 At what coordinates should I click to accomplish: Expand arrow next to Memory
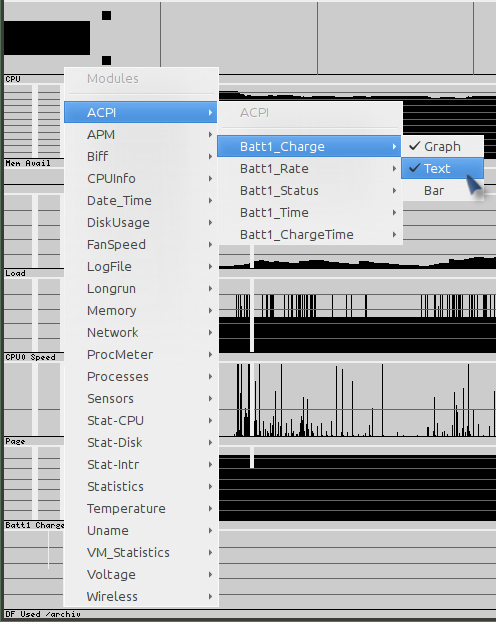tap(210, 311)
